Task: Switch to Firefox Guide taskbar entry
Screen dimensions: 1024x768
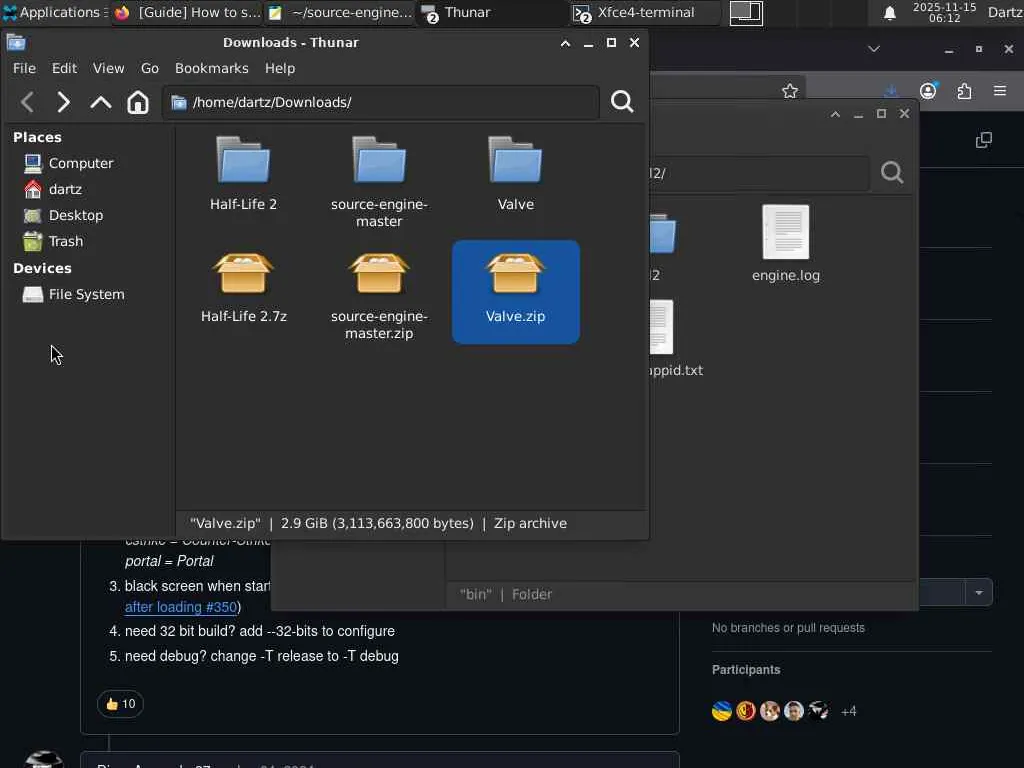Action: (x=187, y=12)
